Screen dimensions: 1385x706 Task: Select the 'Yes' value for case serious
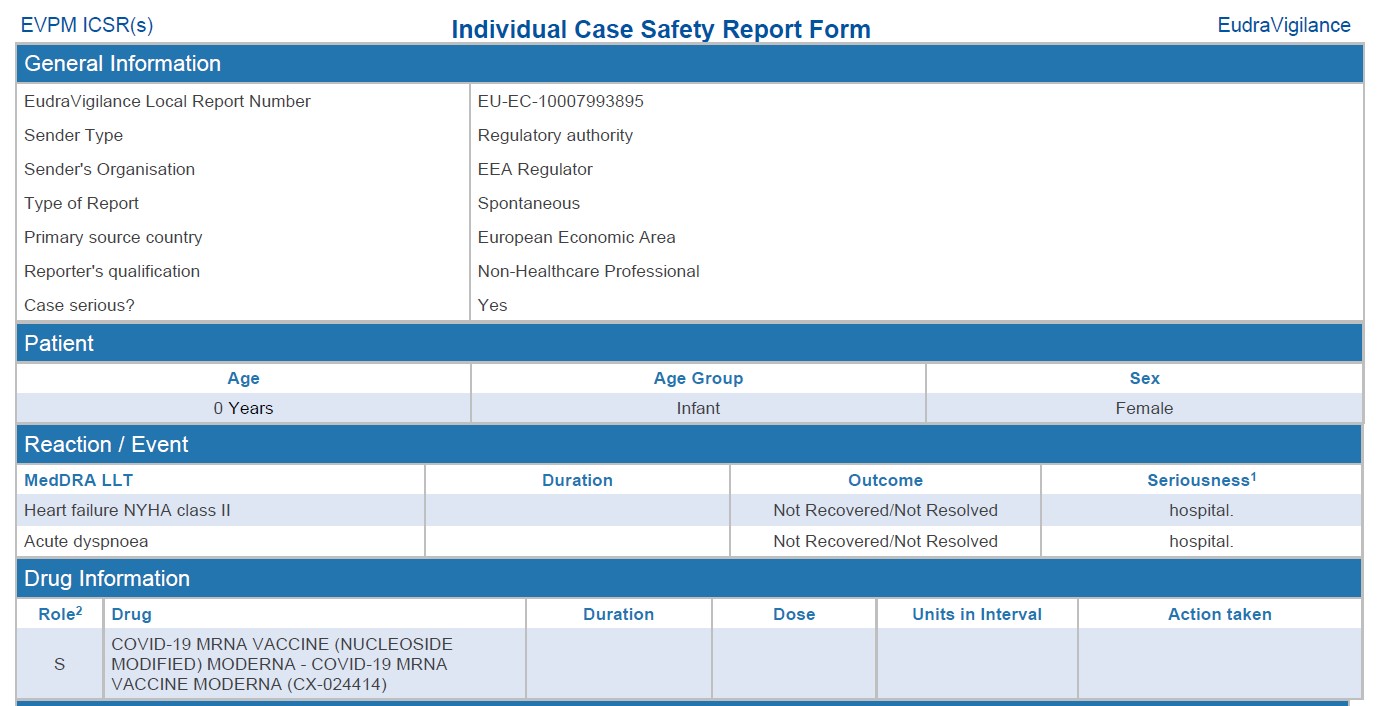pyautogui.click(x=492, y=306)
